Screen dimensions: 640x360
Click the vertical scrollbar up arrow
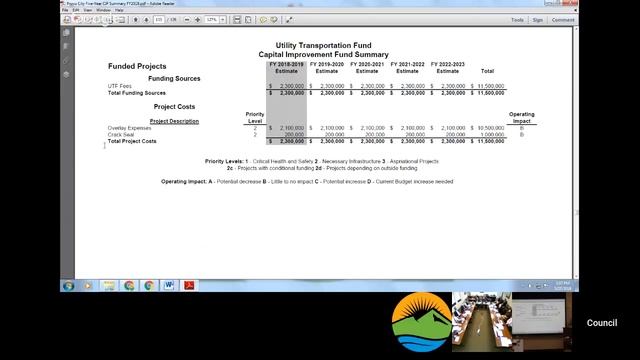click(x=576, y=29)
